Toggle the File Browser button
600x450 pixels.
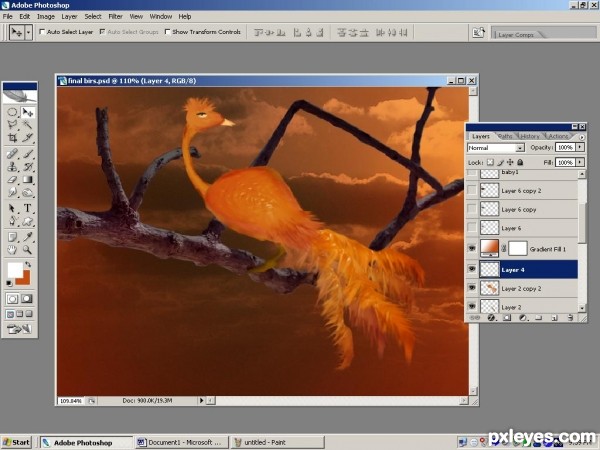479,33
